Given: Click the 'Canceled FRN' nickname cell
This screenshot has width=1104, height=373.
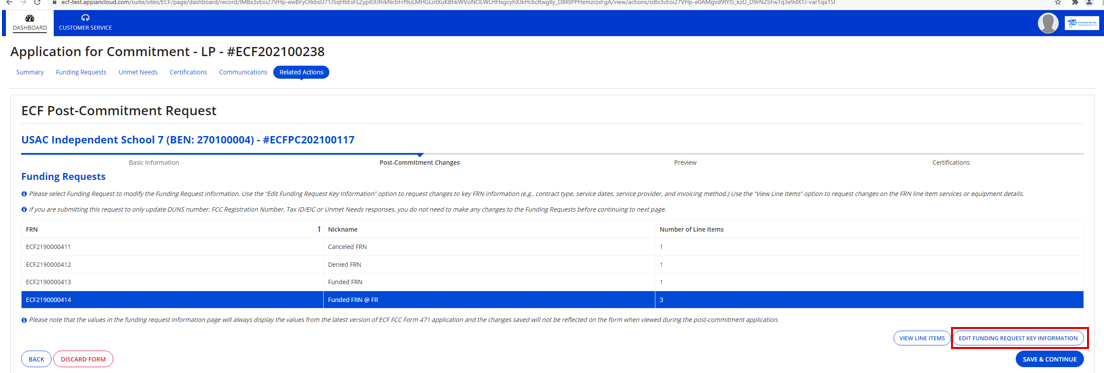Looking at the screenshot, I should [x=489, y=247].
